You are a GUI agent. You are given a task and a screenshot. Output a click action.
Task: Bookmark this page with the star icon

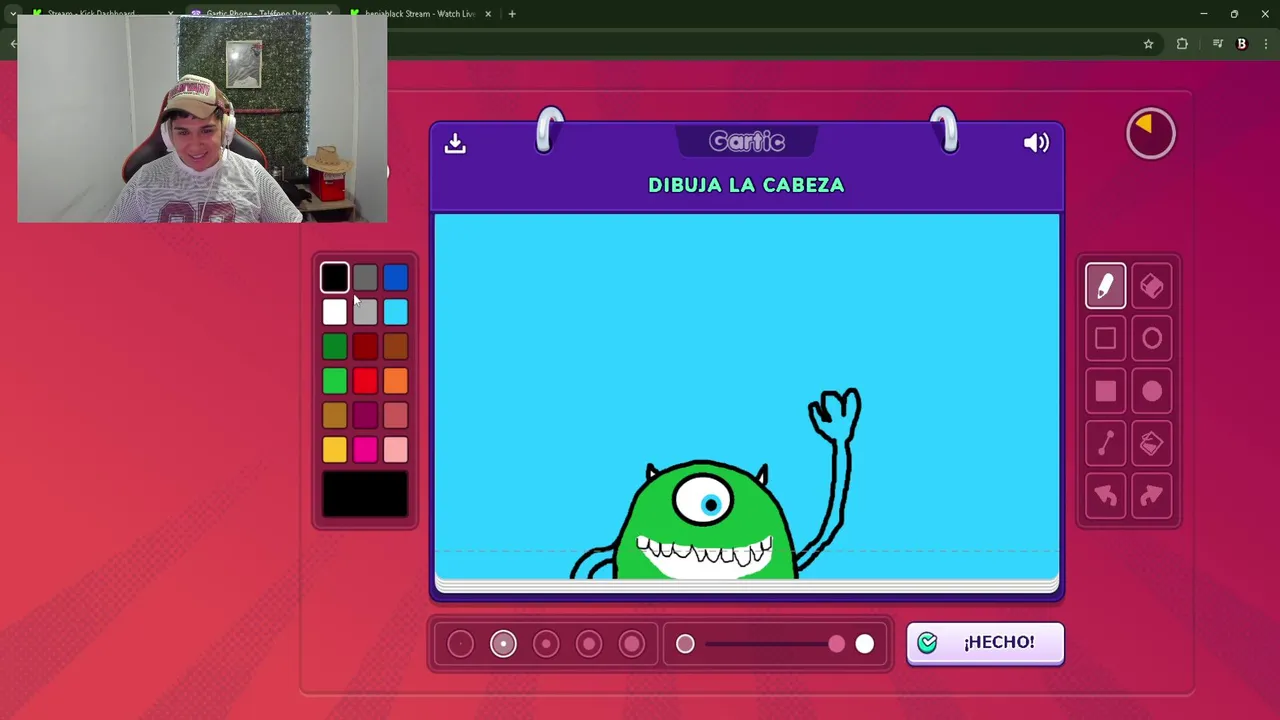coord(1148,44)
